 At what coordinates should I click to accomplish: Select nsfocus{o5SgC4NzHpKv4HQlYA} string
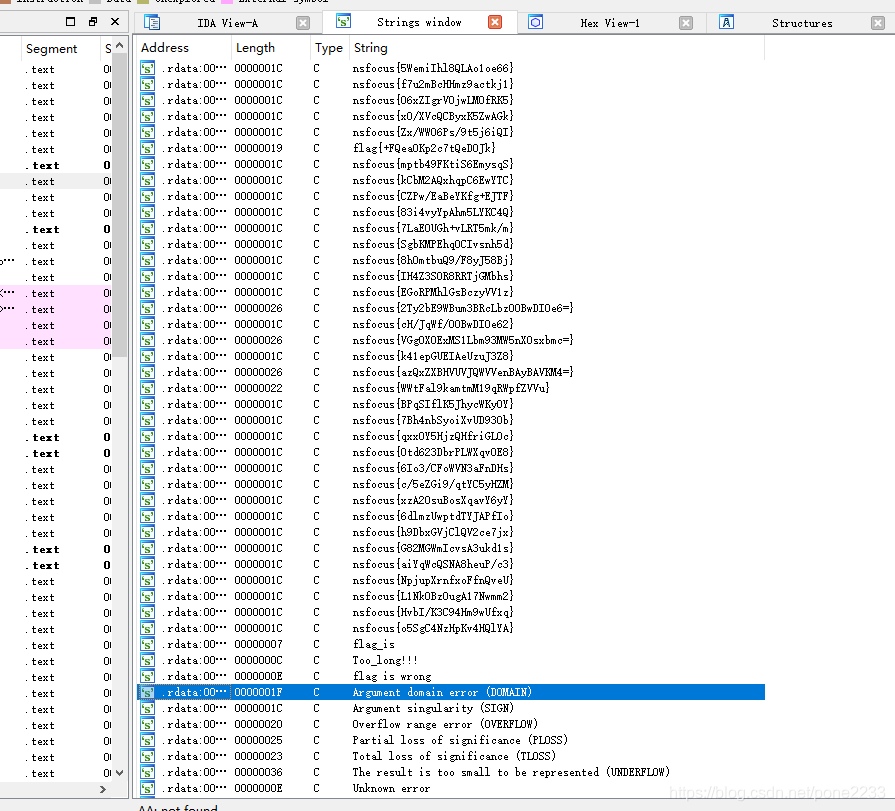pos(433,628)
